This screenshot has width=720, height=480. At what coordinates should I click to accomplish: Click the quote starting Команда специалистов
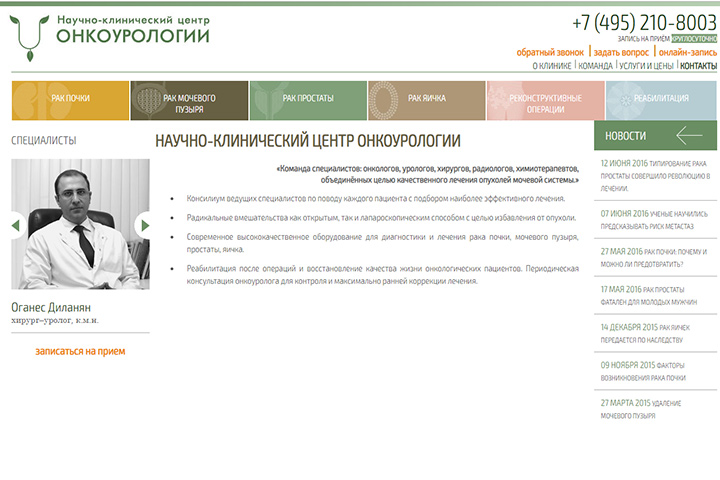[x=427, y=174]
